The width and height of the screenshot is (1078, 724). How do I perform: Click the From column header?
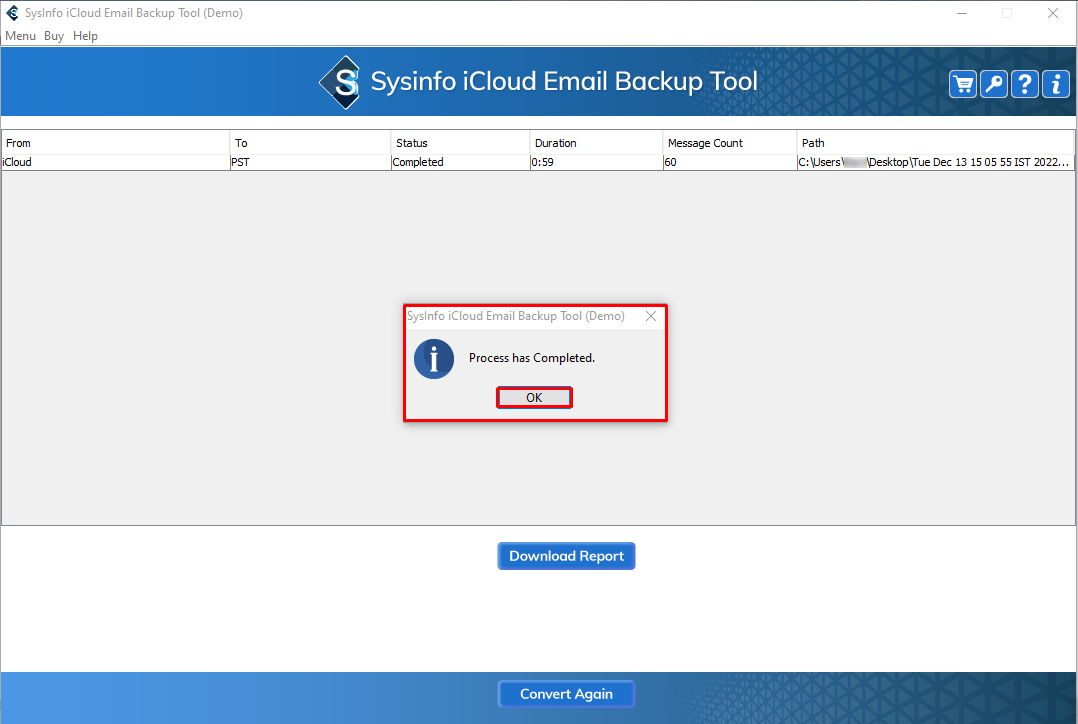click(x=115, y=143)
